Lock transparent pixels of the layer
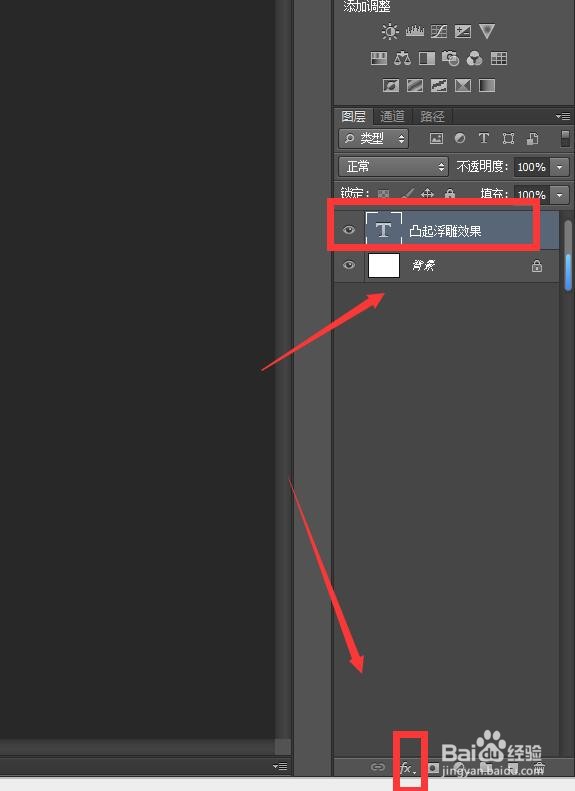The image size is (575, 791). click(x=384, y=193)
